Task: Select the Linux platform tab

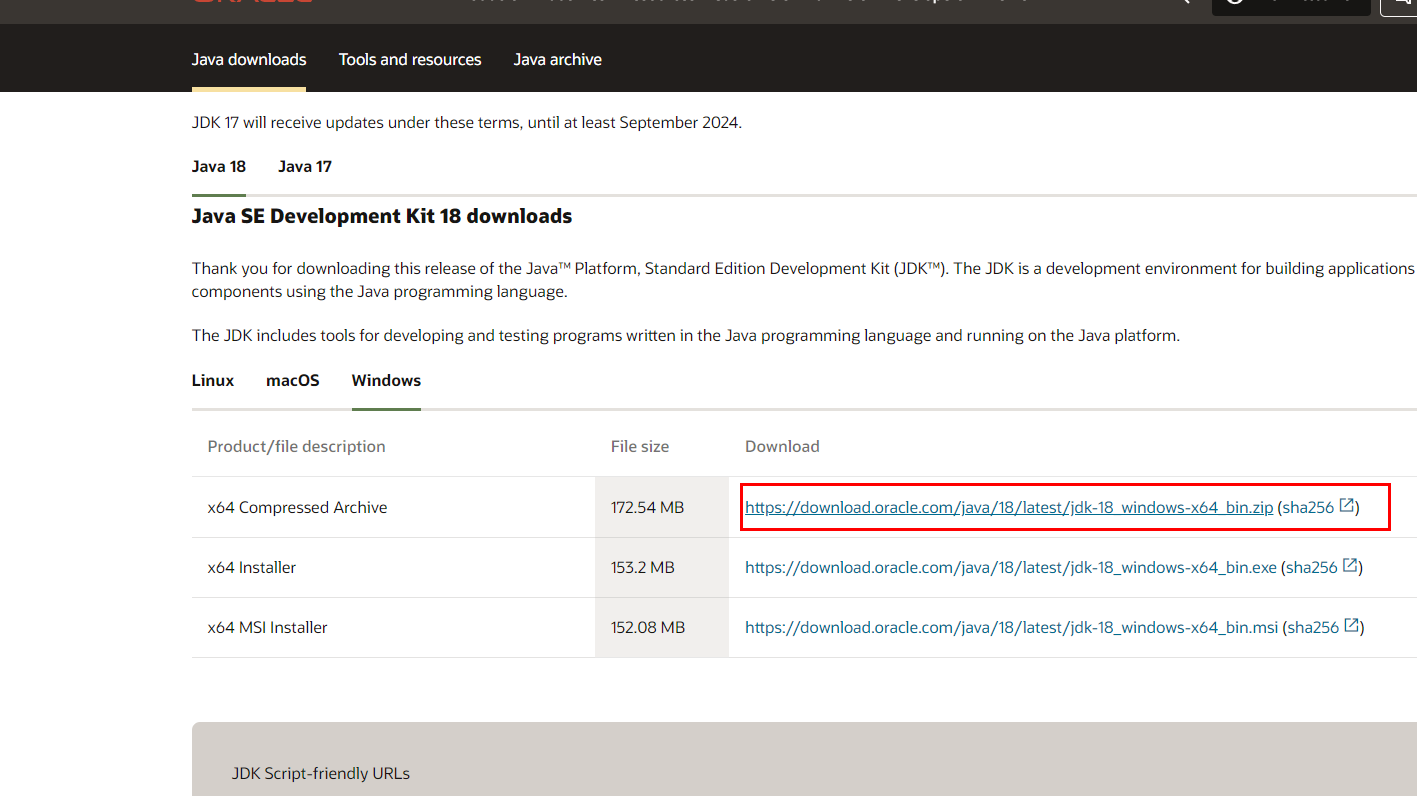Action: [x=213, y=380]
